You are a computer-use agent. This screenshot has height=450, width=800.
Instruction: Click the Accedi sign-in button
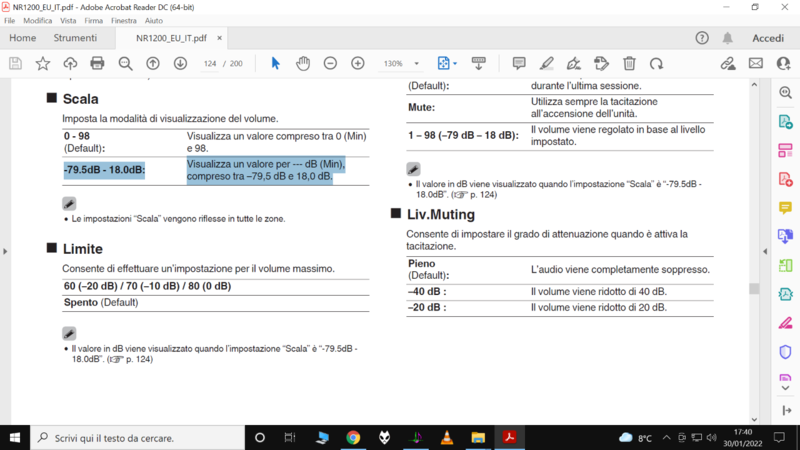[768, 38]
